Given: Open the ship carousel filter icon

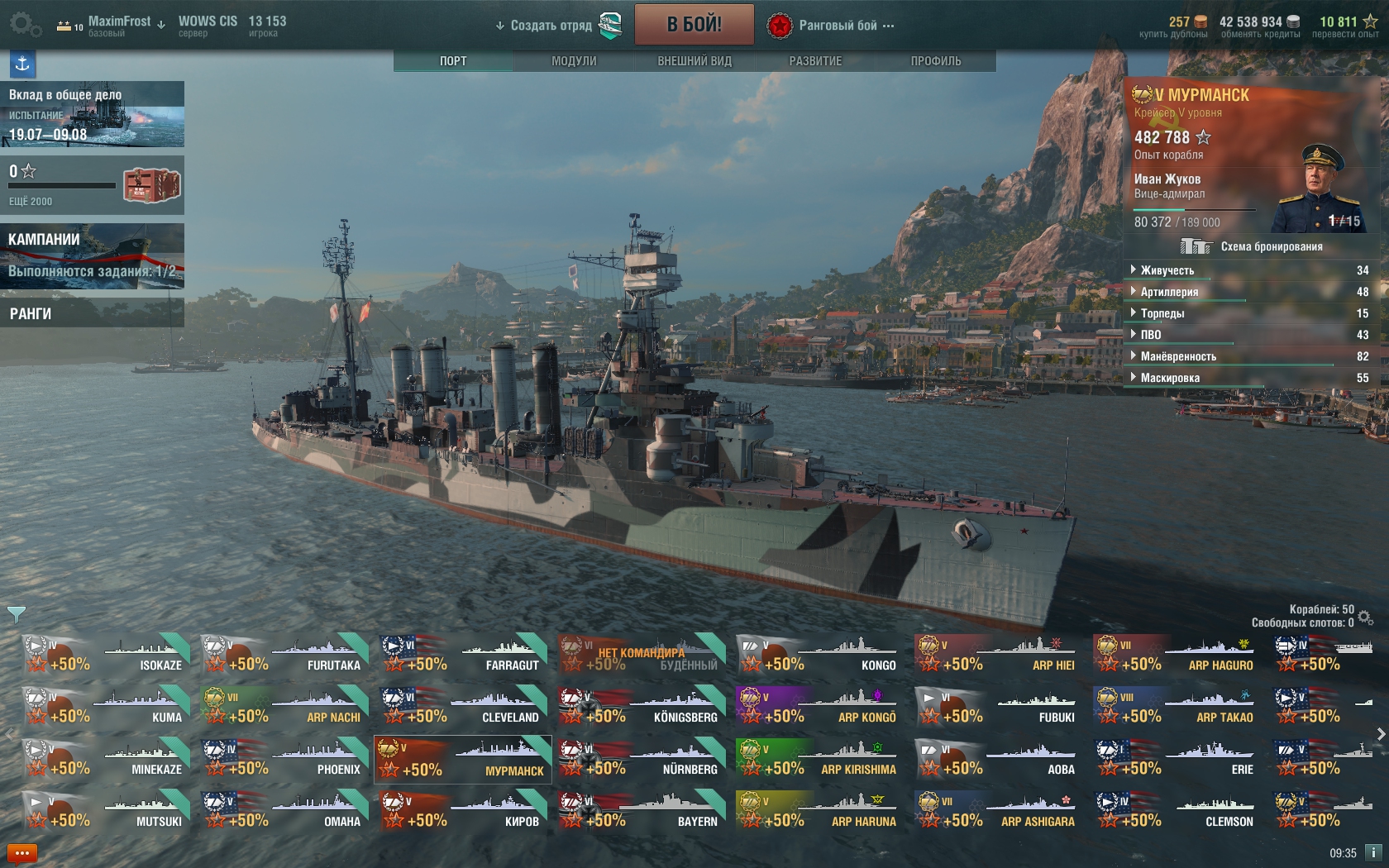Looking at the screenshot, I should (x=16, y=614).
